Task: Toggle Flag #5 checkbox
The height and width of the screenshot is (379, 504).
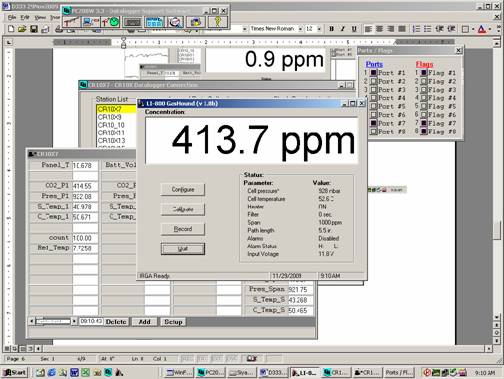Action: (x=424, y=106)
